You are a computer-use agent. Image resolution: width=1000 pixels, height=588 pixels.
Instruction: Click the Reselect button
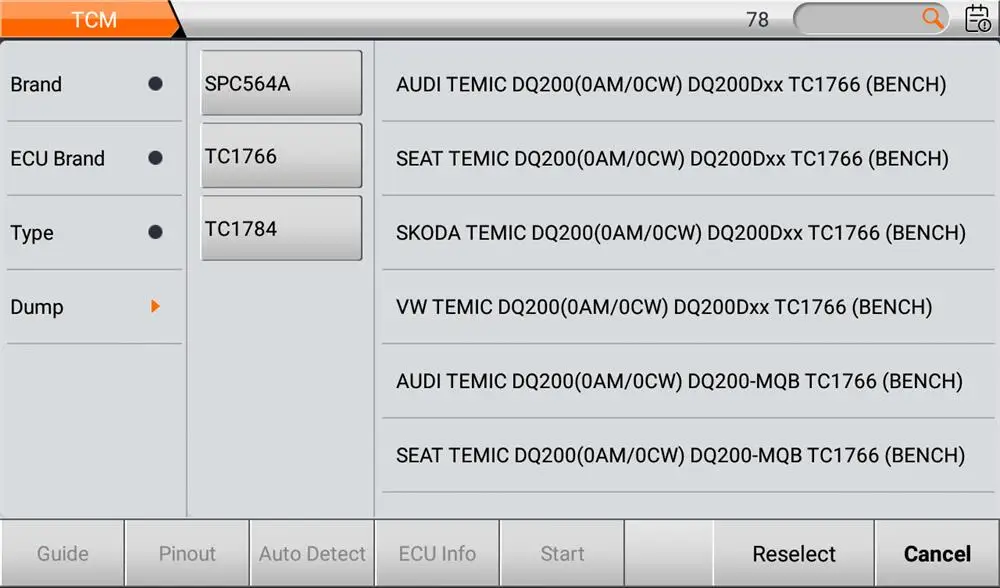click(x=793, y=554)
